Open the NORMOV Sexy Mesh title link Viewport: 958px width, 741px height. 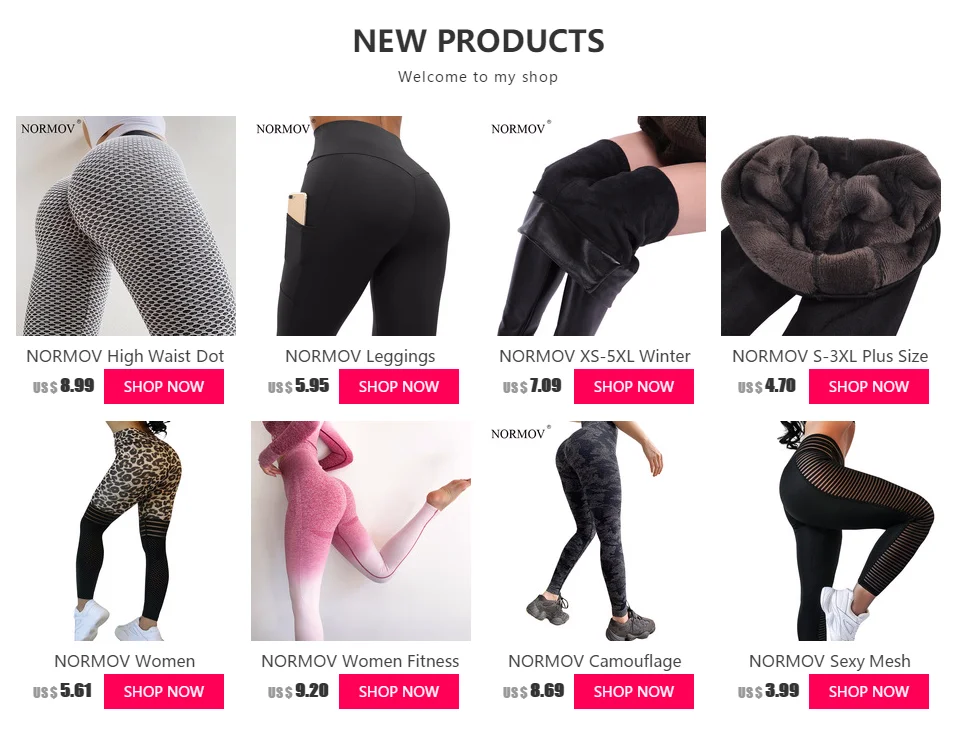[830, 661]
